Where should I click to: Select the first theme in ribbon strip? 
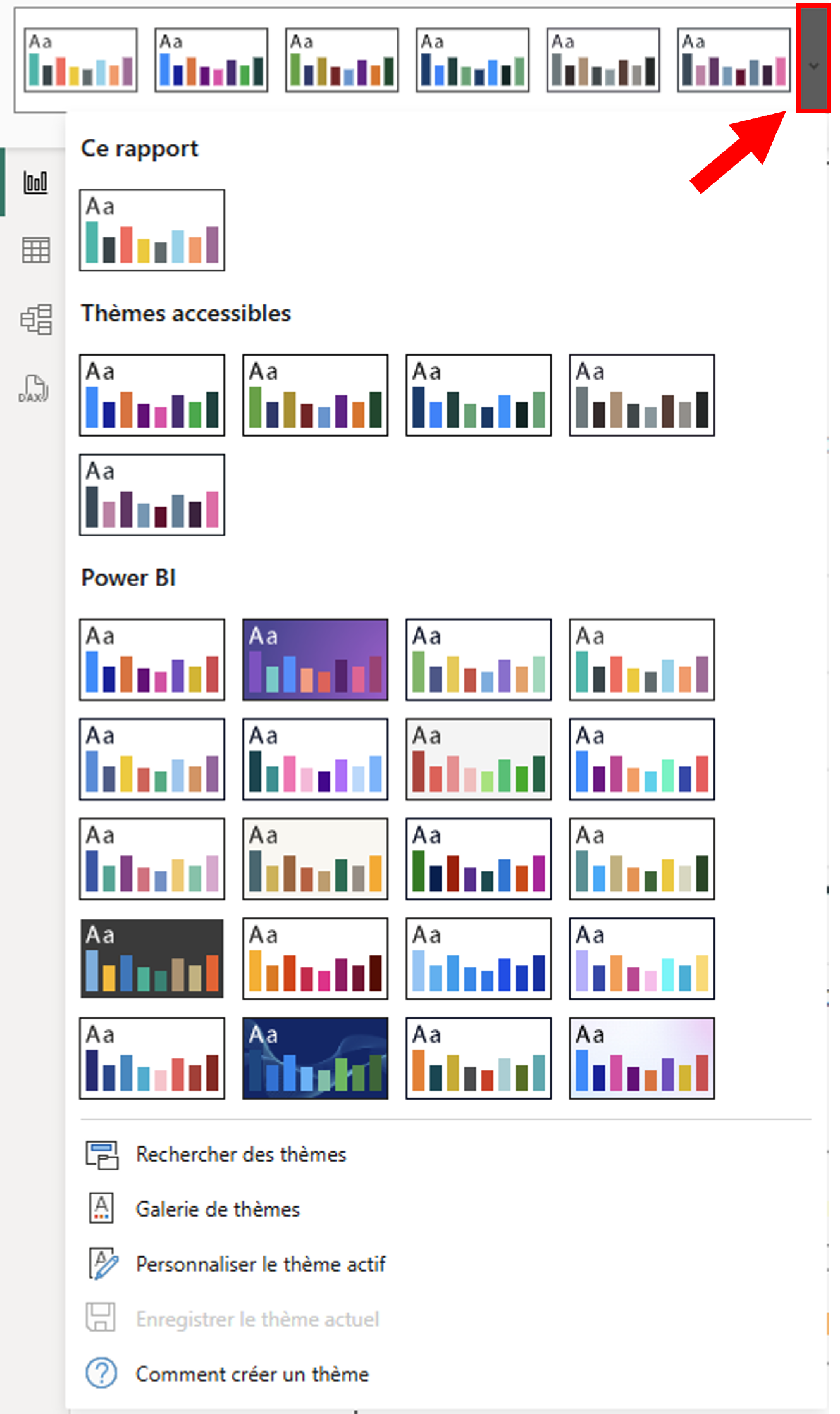(81, 60)
